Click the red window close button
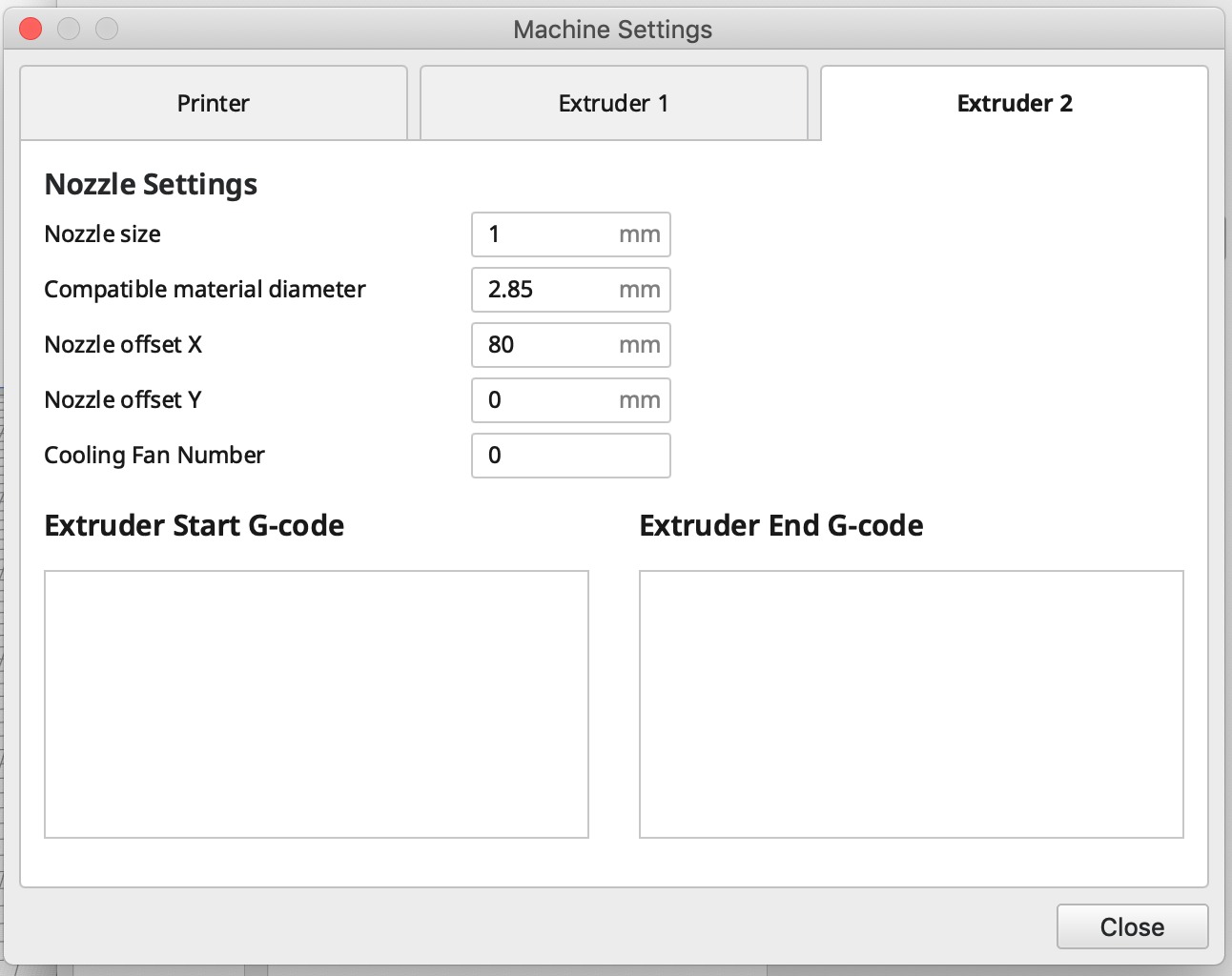Screen dimensions: 1232x976 31,30
